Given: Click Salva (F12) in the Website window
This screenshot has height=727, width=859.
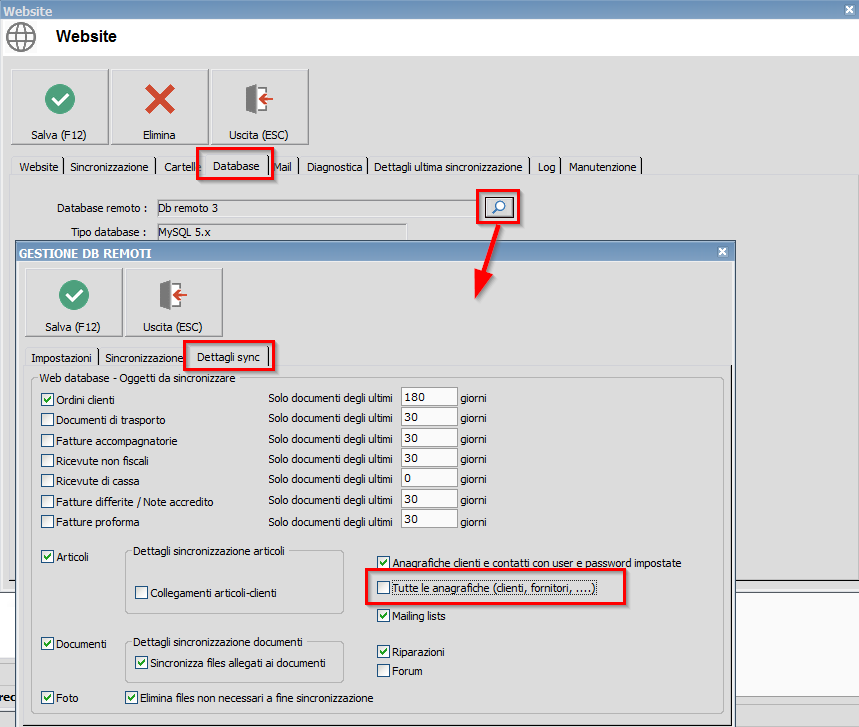Looking at the screenshot, I should 60,107.
